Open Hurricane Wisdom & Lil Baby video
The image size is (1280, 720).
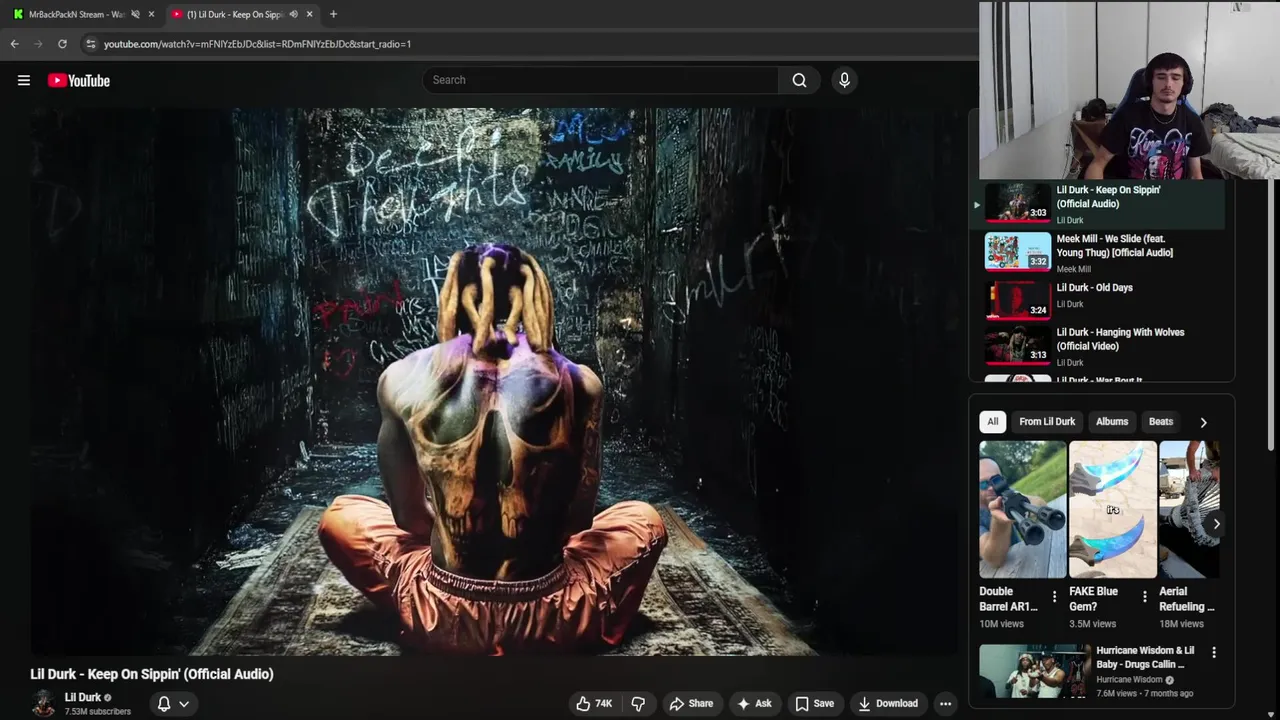(1035, 670)
